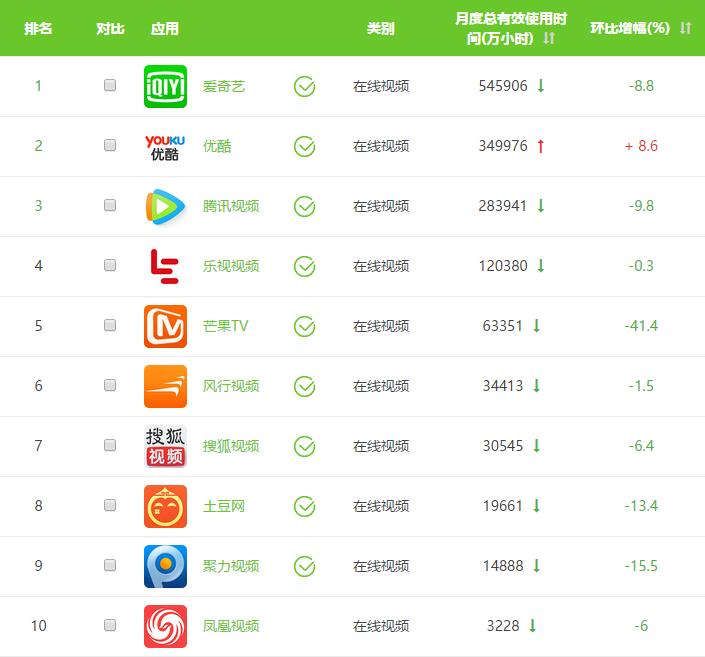
Task: Open the 风行视频 app link
Action: [231, 386]
